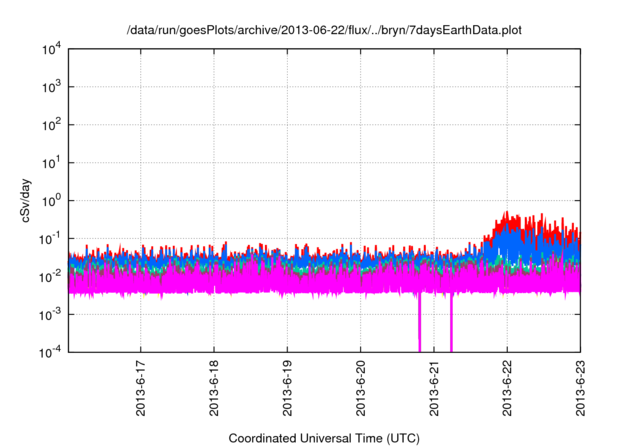Click the 2013-6-17 date label
This screenshot has height=448, width=640.
click(x=140, y=388)
